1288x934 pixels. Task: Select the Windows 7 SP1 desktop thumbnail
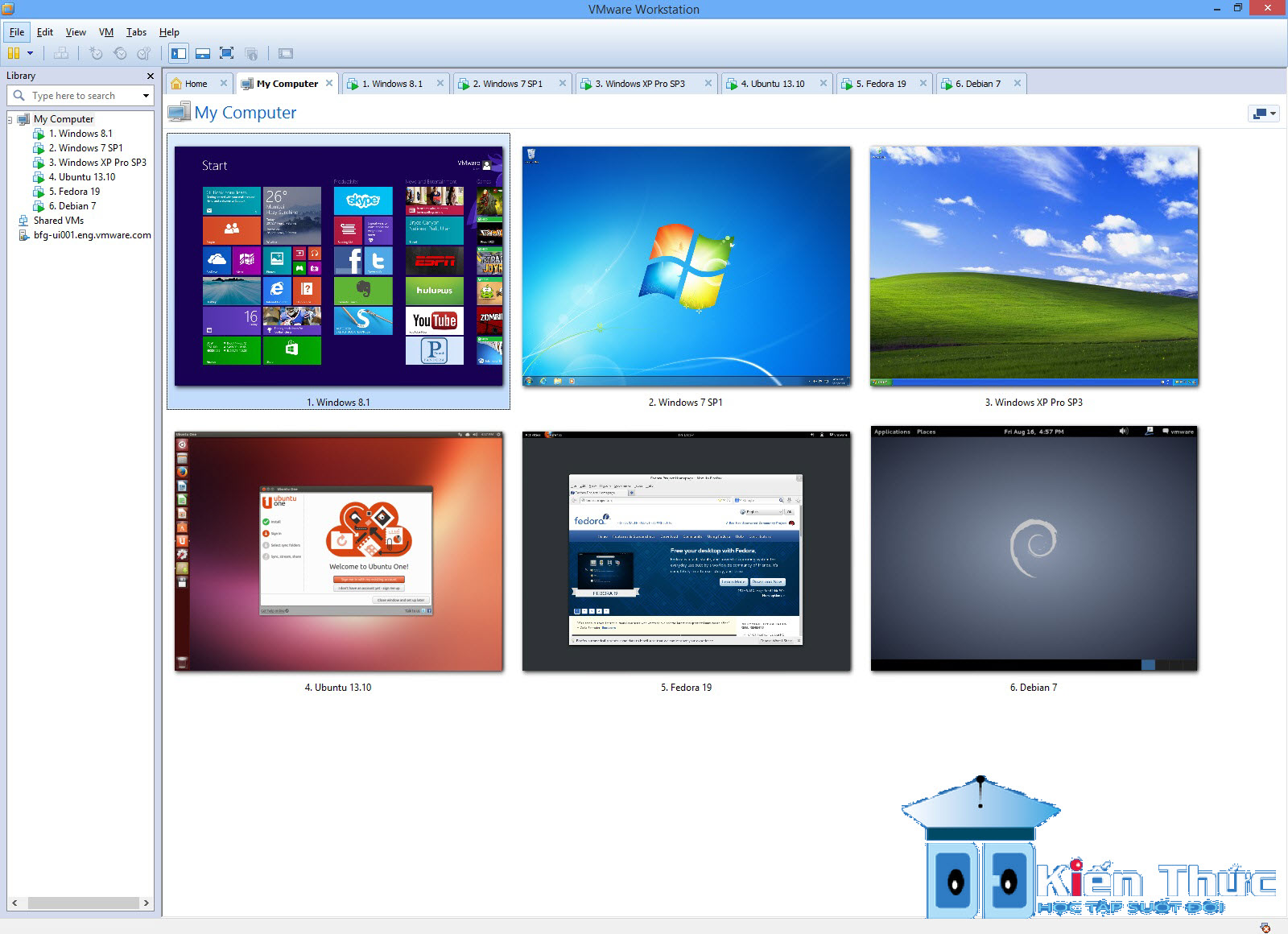pyautogui.click(x=687, y=267)
